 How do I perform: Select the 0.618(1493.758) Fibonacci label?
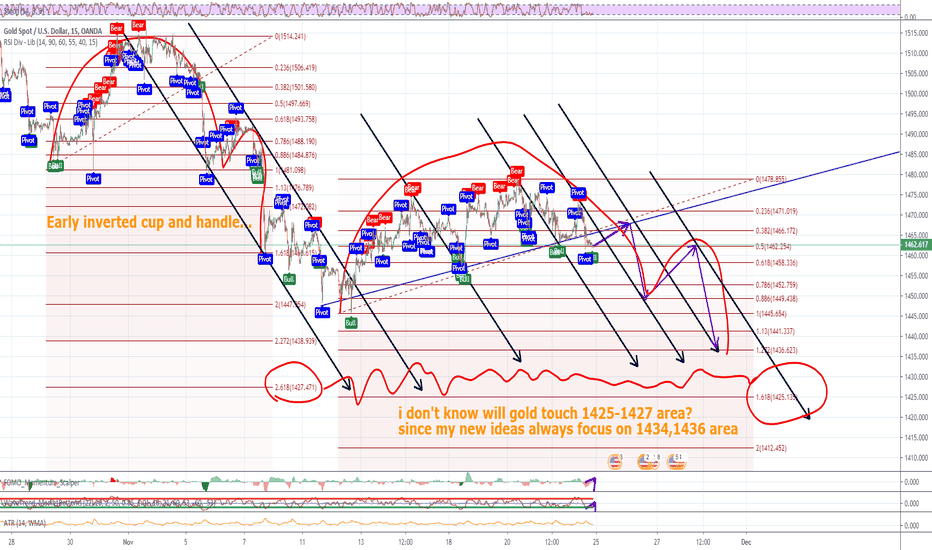295,119
